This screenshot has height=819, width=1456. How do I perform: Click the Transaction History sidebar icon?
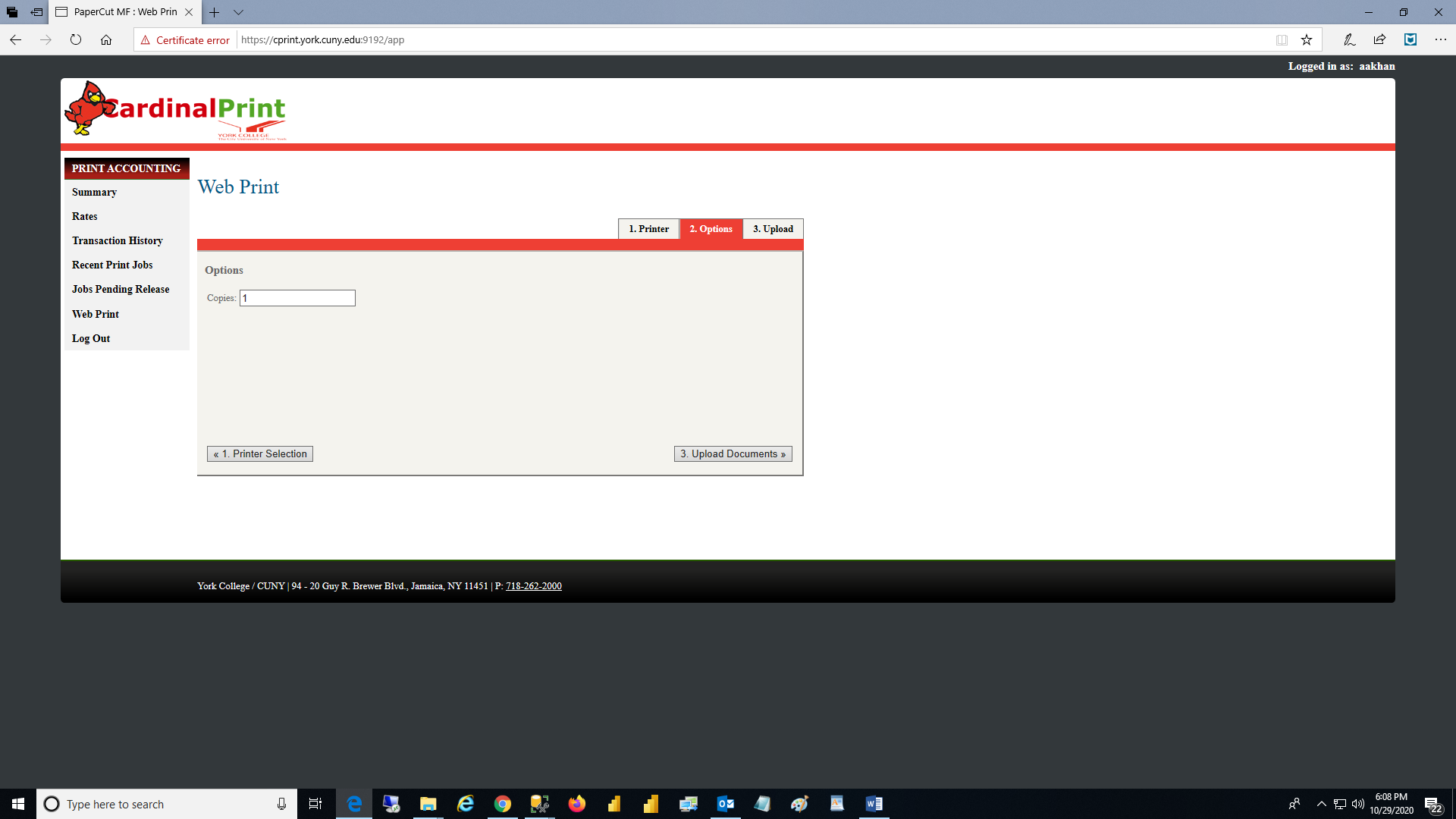[x=117, y=241]
